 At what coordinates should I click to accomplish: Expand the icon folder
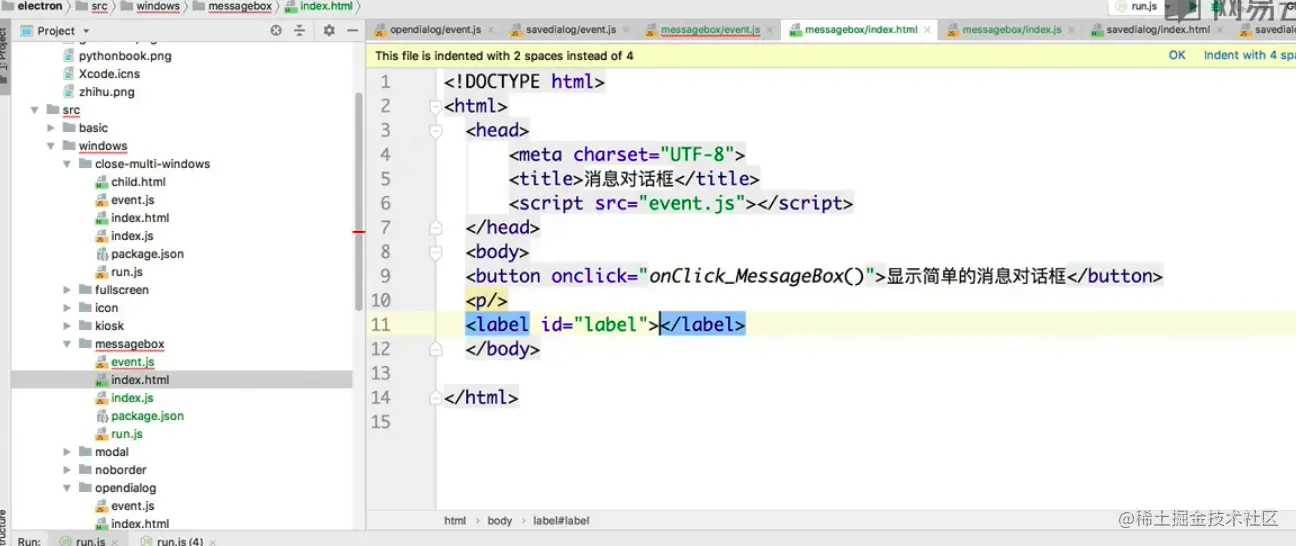coord(67,308)
